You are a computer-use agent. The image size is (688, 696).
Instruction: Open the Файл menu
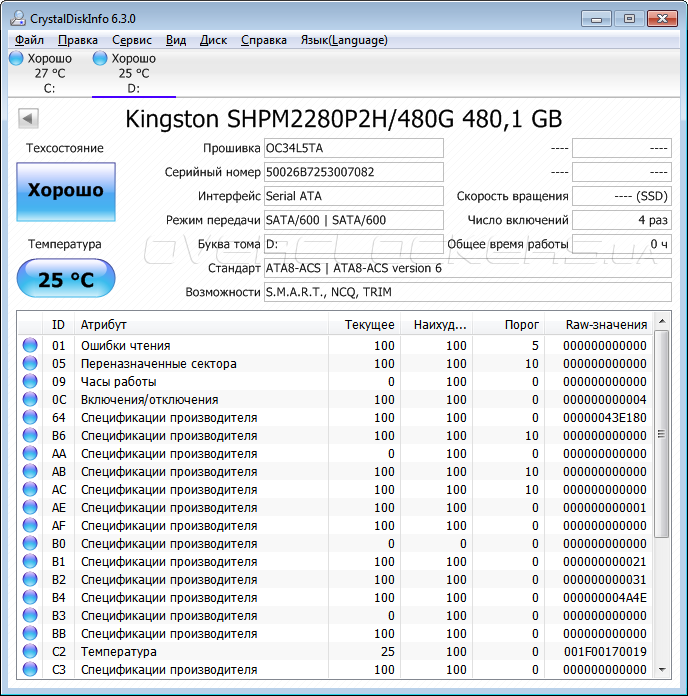(x=29, y=40)
